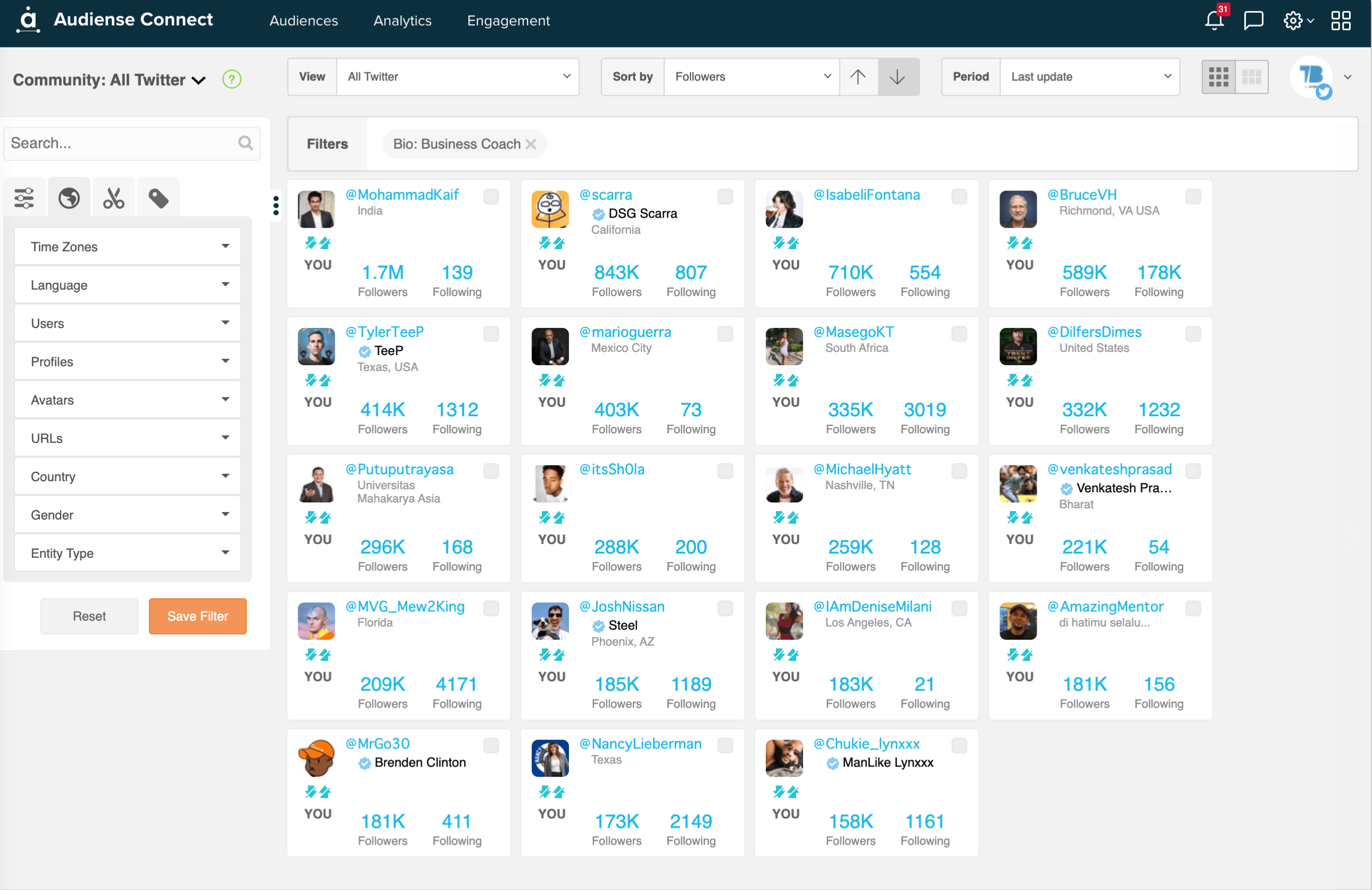Open the Audiences menu
Viewport: 1372px width, 890px height.
(x=304, y=21)
